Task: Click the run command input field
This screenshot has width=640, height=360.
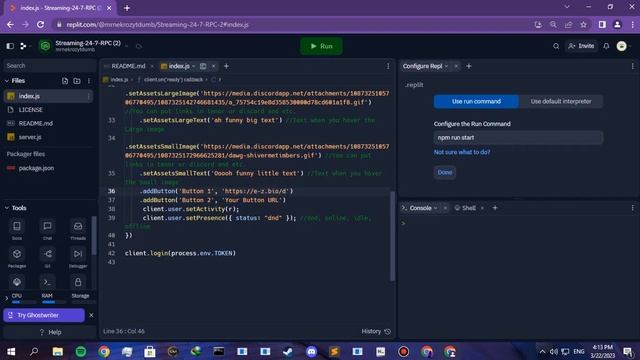Action: pyautogui.click(x=518, y=138)
